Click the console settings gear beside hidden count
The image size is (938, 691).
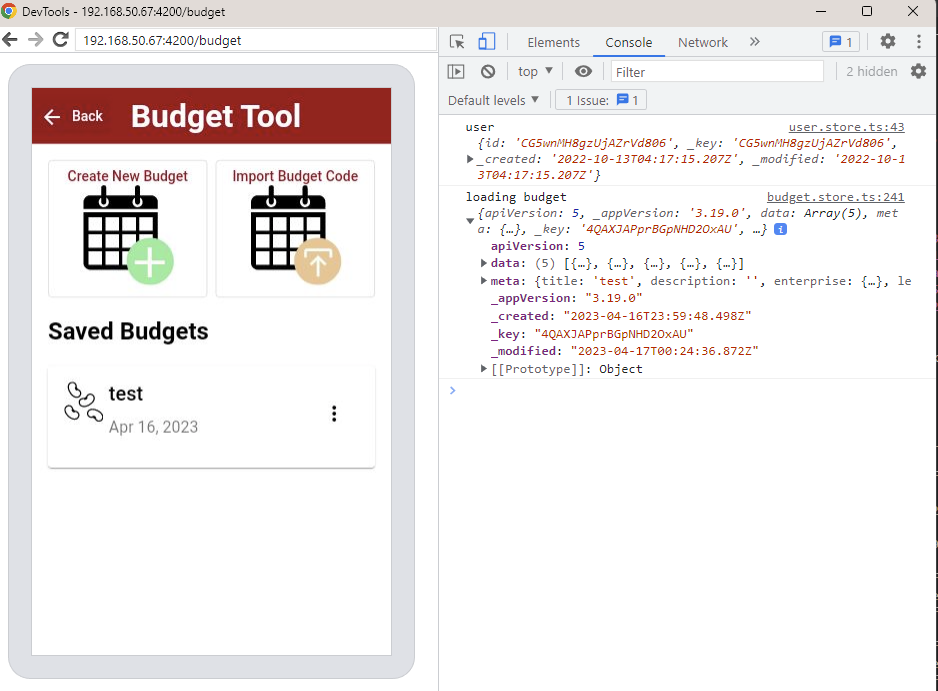tap(918, 71)
